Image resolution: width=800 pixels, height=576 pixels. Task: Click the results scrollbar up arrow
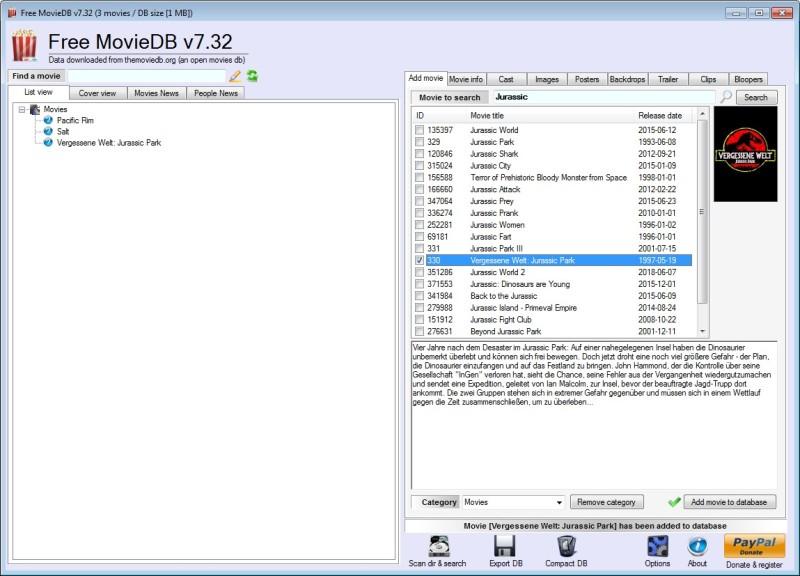tap(702, 113)
